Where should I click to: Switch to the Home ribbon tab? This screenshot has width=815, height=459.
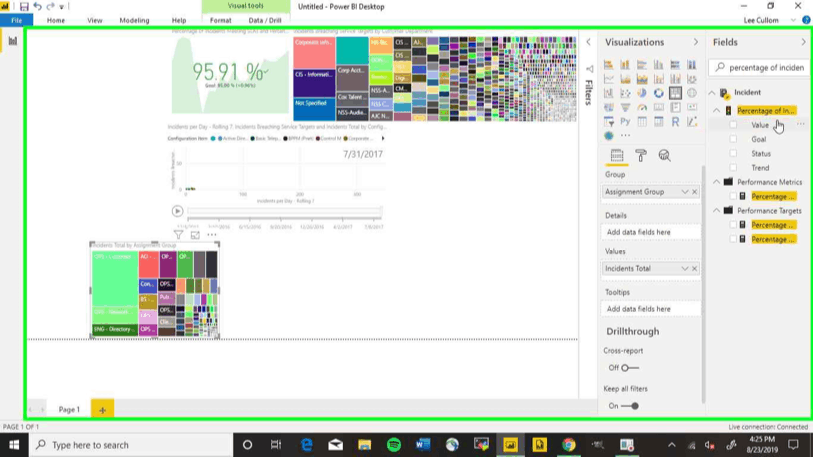[x=56, y=20]
